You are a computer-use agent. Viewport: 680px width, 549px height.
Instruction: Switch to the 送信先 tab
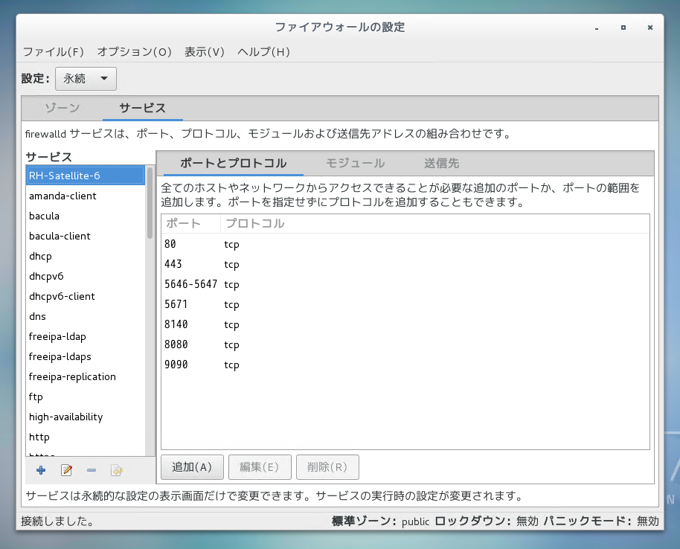(441, 163)
